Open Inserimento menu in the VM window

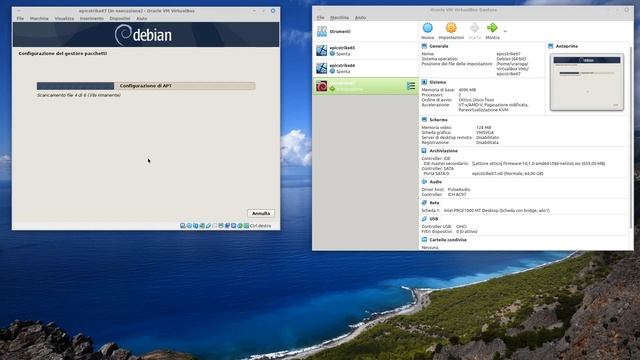point(91,18)
